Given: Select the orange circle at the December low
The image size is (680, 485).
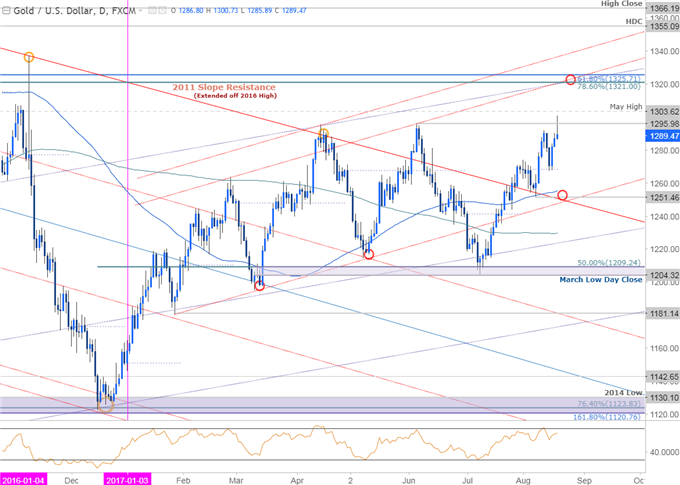Looking at the screenshot, I should pos(105,406).
